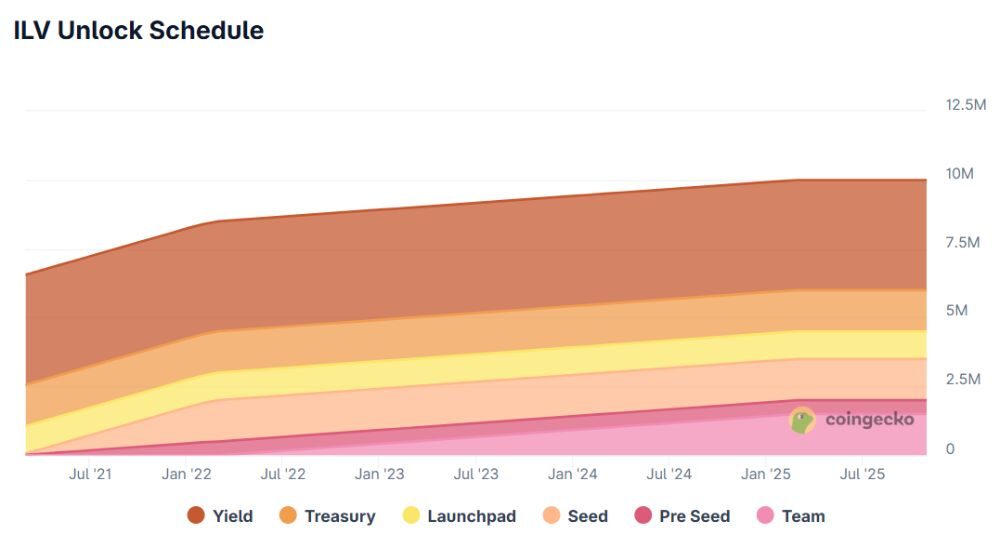Image resolution: width=1000 pixels, height=542 pixels.
Task: Click the CoinGecko gecko logo icon
Action: (x=802, y=420)
